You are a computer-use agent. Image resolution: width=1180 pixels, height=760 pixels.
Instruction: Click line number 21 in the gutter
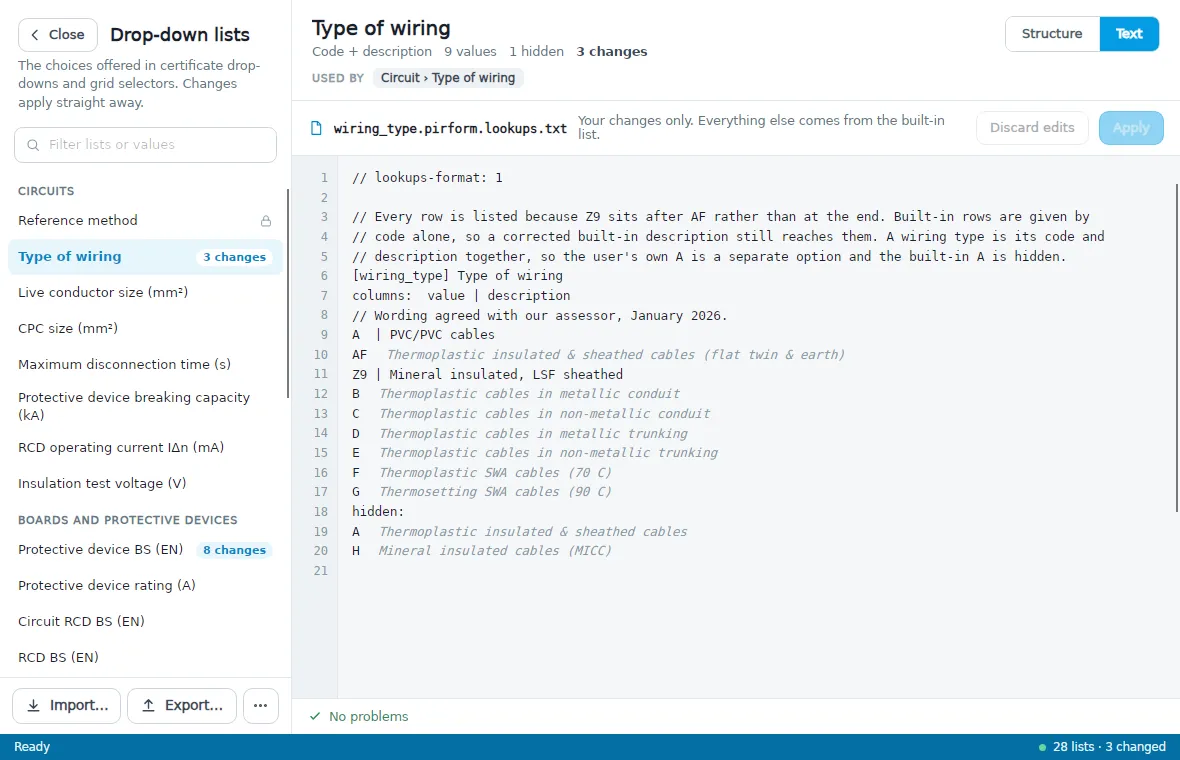click(x=321, y=571)
